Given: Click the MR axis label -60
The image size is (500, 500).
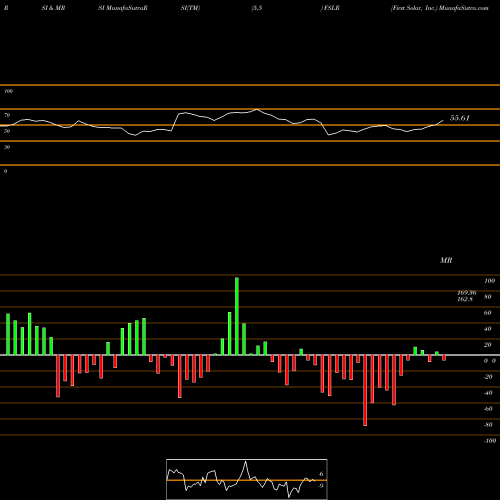Looking at the screenshot, I should 488,409.
